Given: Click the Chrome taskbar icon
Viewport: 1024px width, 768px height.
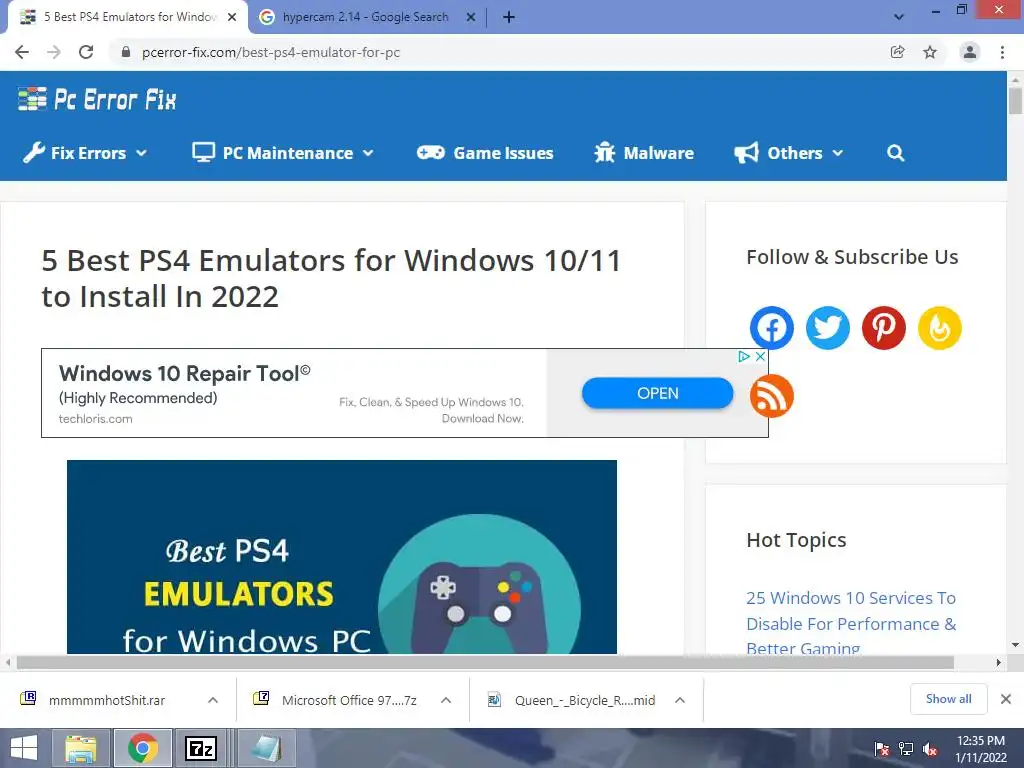Looking at the screenshot, I should (142, 748).
